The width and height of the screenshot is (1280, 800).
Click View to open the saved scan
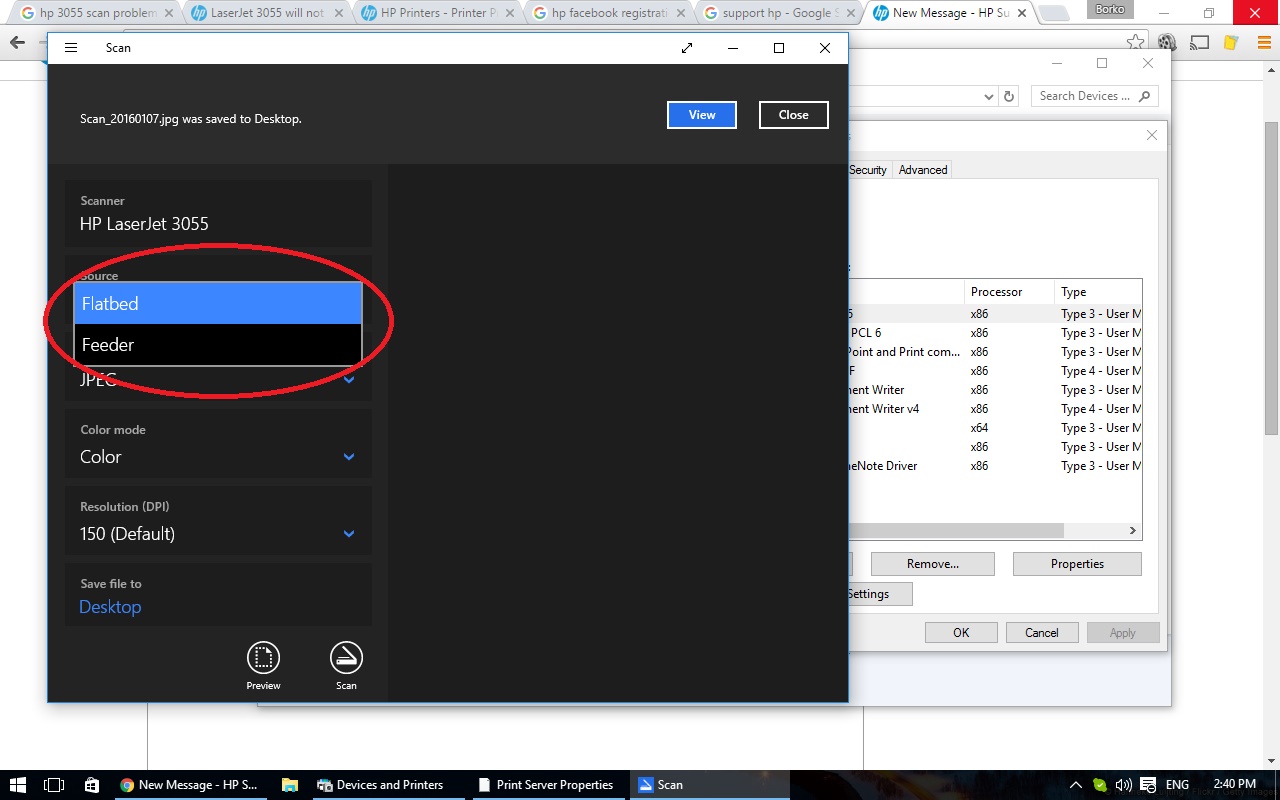pyautogui.click(x=702, y=115)
